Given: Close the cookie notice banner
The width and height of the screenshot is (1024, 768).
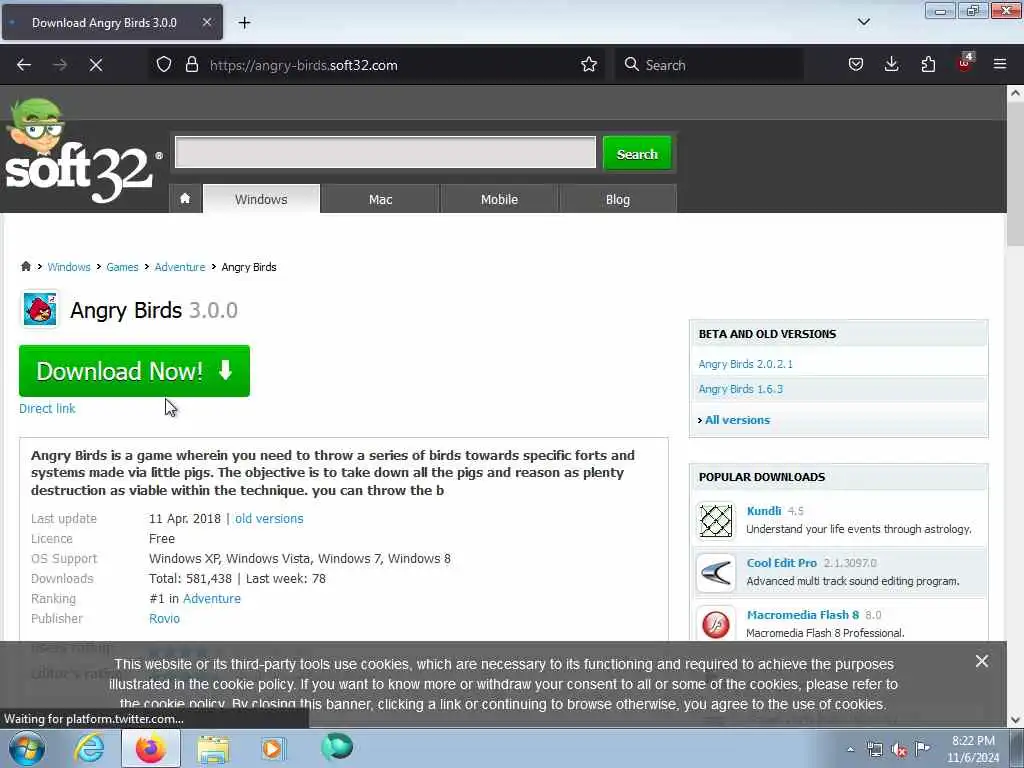Looking at the screenshot, I should (x=982, y=662).
